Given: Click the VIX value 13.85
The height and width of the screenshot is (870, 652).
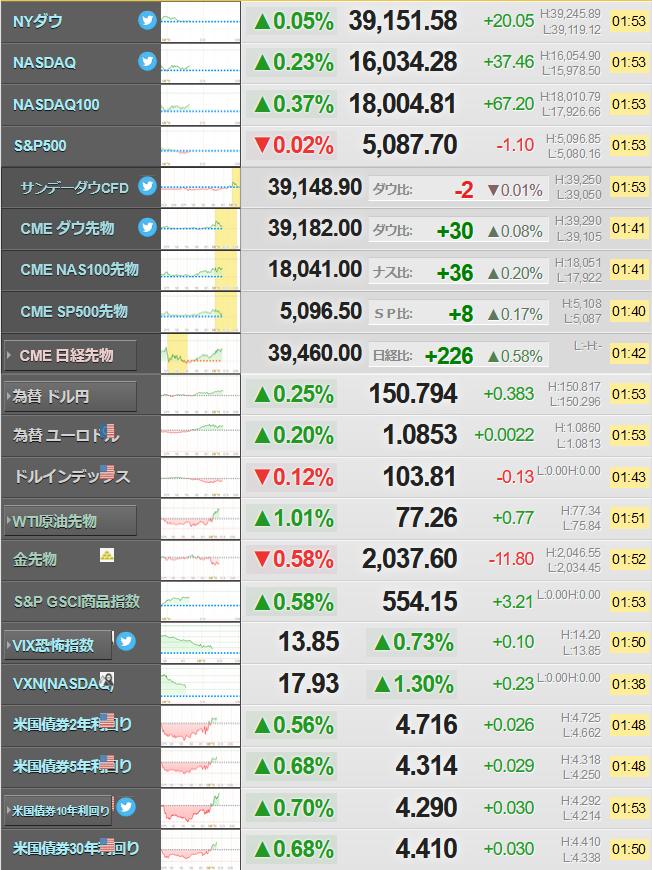Looking at the screenshot, I should (309, 642).
